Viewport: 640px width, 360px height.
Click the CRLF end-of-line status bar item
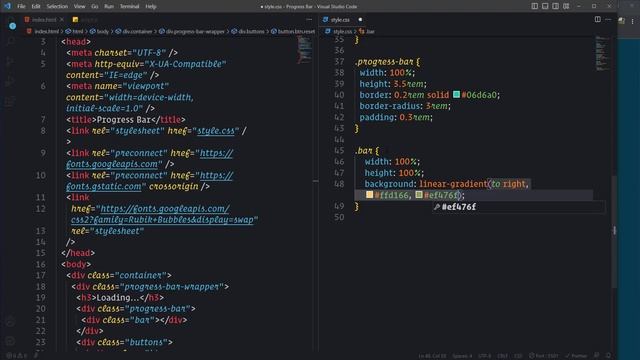point(502,356)
